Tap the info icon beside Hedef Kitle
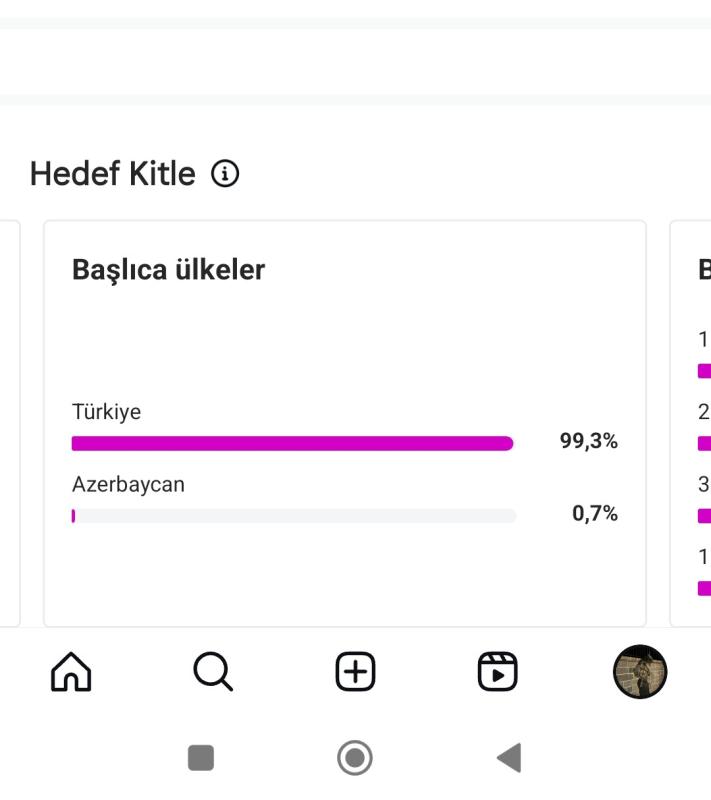Screen dimensions: 711x800 tap(225, 173)
